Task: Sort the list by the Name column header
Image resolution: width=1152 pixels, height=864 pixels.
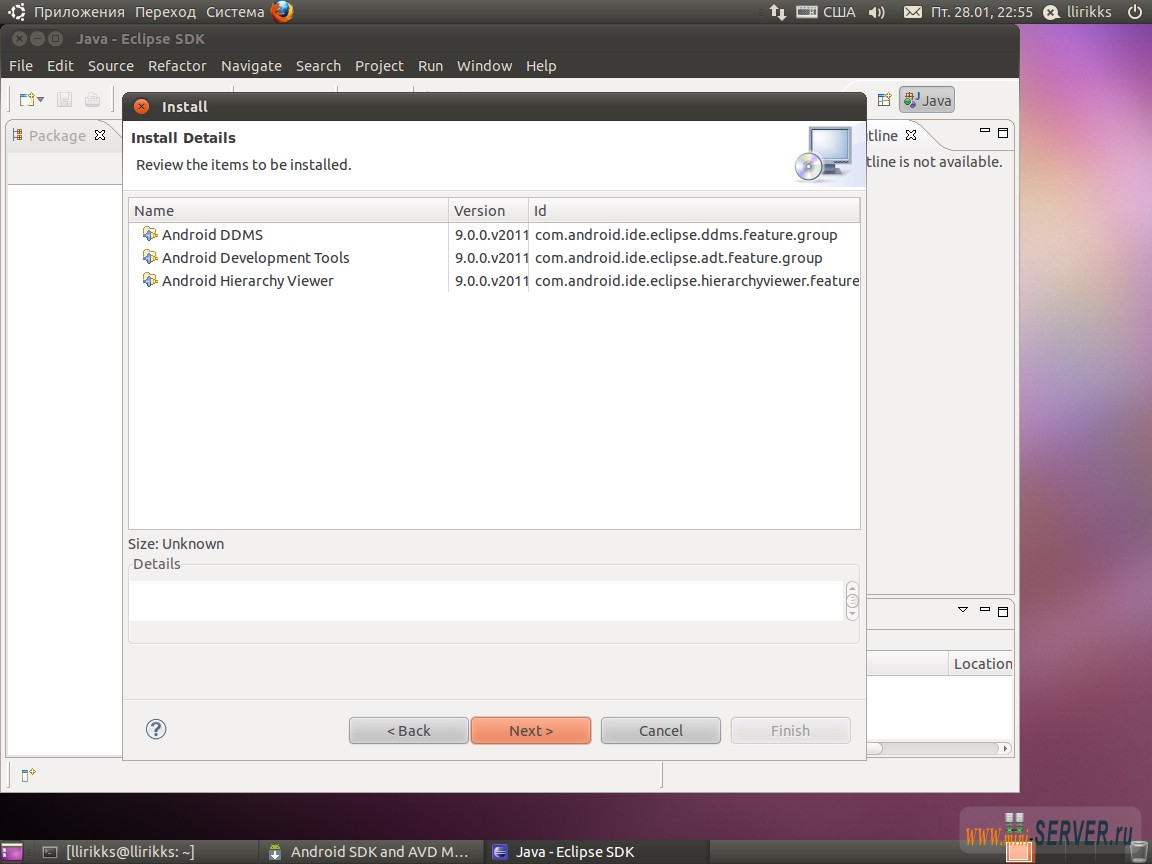Action: coord(289,210)
